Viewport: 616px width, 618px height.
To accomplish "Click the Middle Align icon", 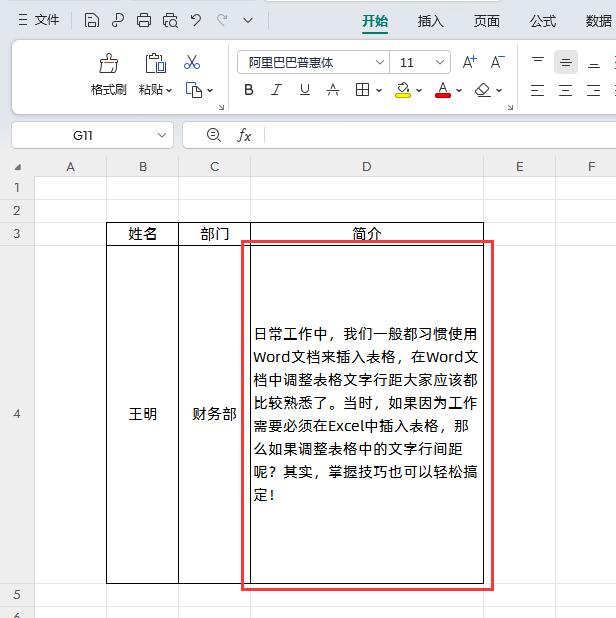I will 566,62.
